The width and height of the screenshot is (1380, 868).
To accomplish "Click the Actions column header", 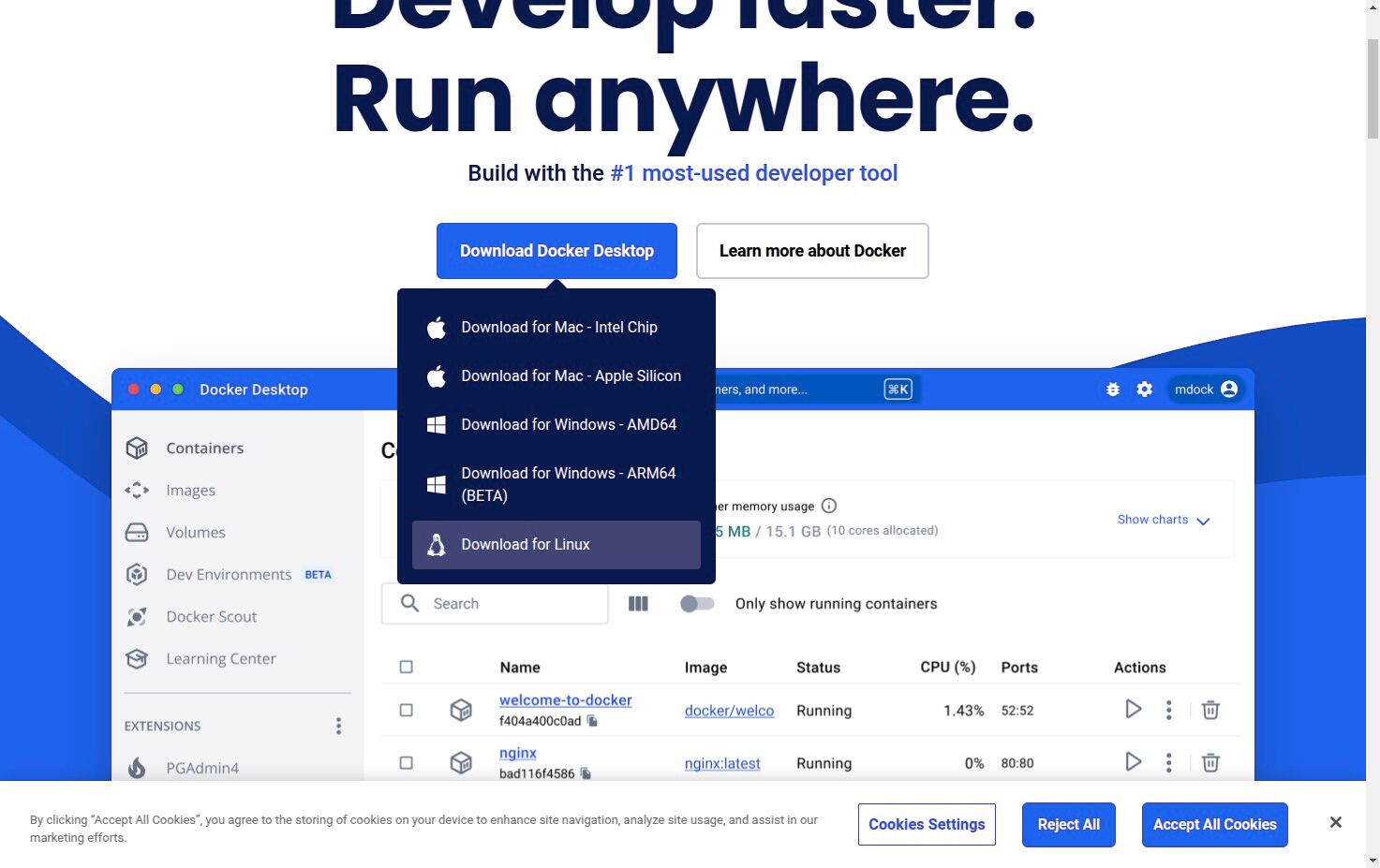I will [1140, 668].
